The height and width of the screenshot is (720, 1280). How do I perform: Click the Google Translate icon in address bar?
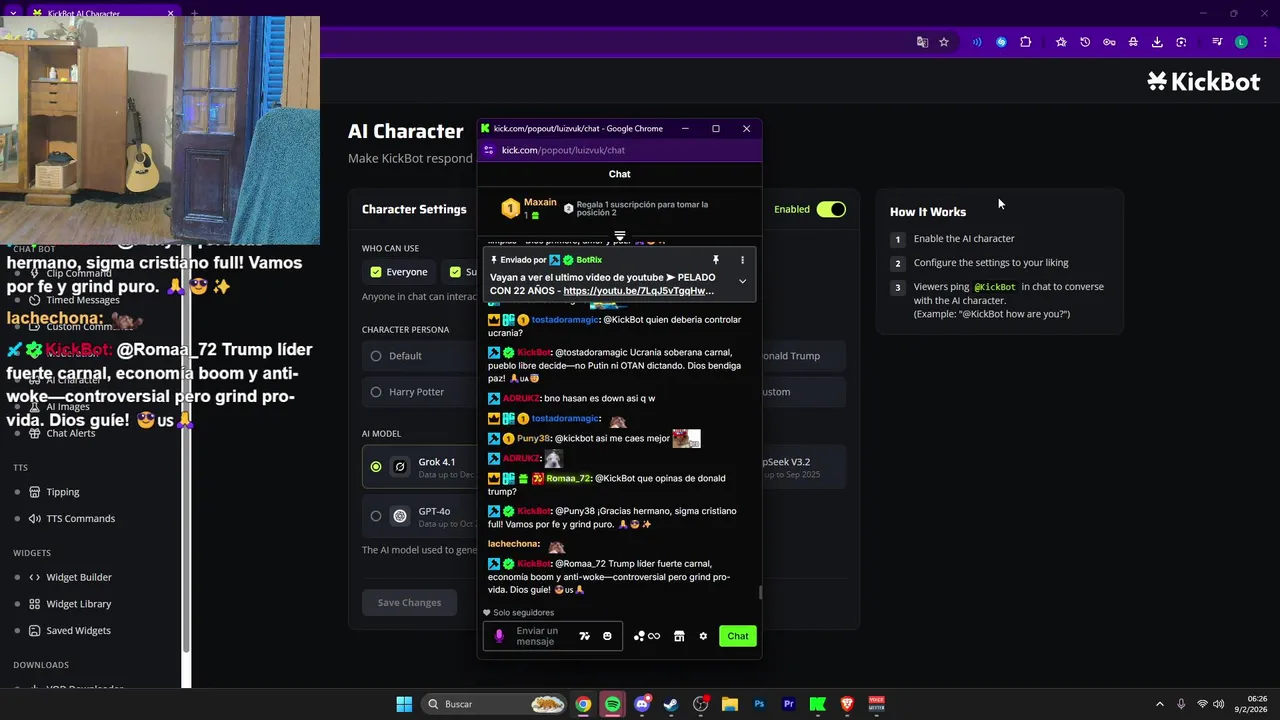click(x=922, y=42)
